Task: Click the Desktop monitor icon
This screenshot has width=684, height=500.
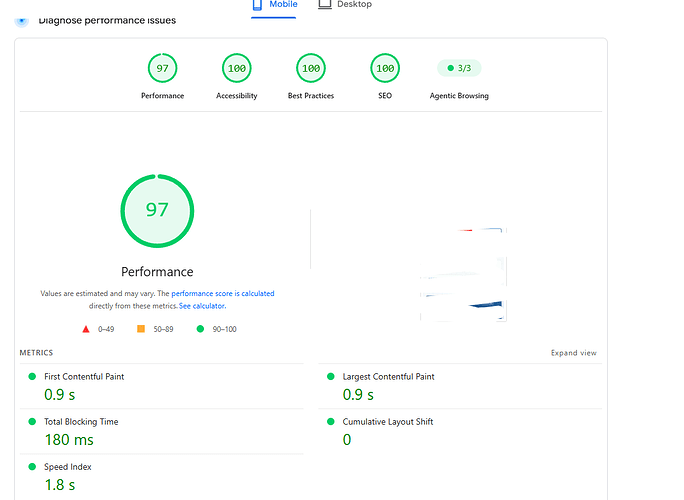Action: pos(325,4)
